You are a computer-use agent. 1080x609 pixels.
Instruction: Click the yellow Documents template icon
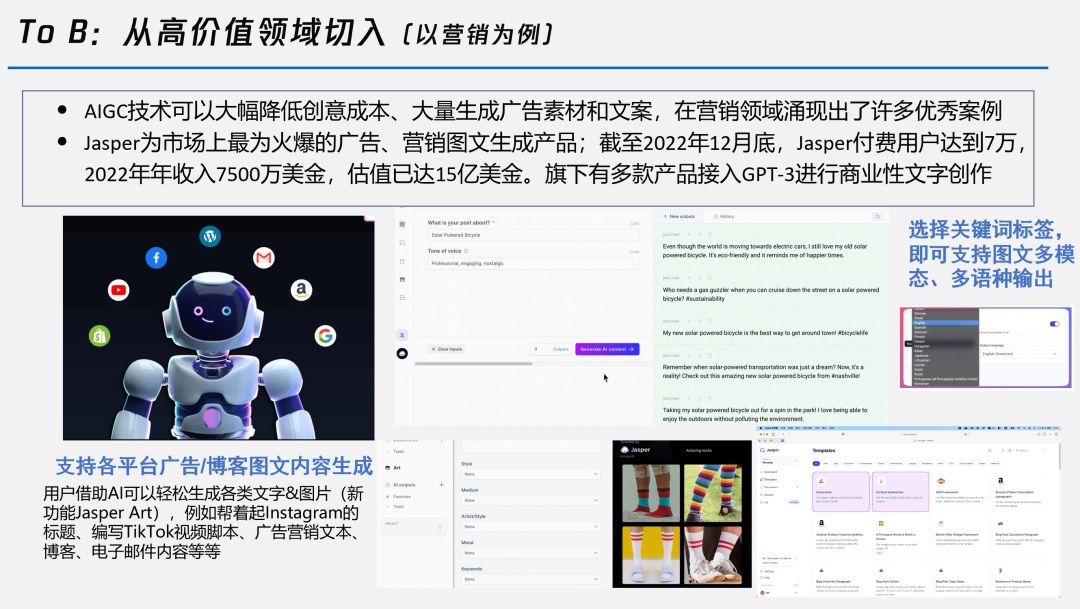[820, 480]
